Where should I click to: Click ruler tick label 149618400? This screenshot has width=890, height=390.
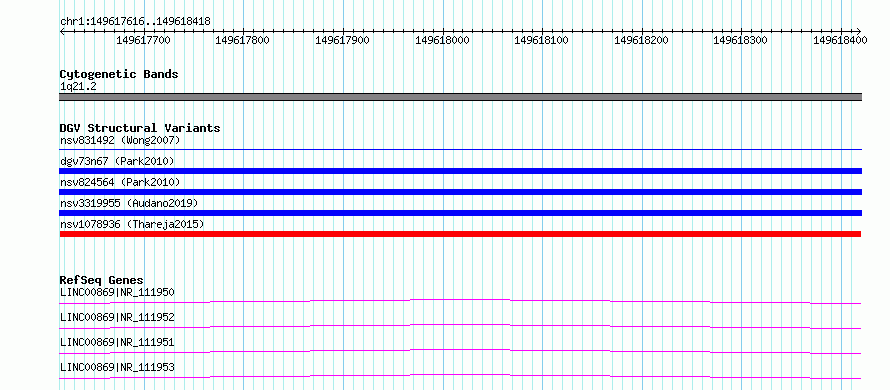click(x=841, y=40)
